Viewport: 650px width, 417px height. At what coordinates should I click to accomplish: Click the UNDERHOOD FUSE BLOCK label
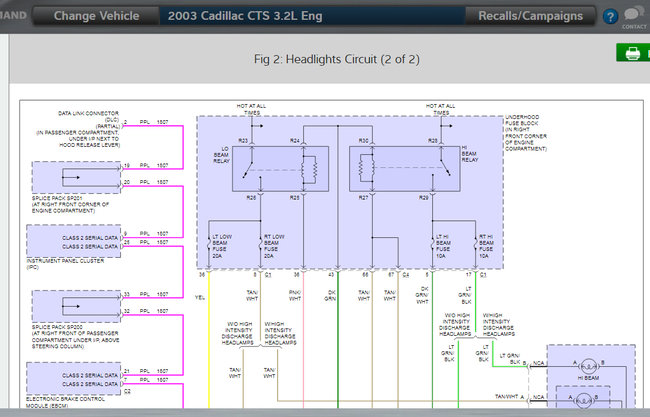[526, 133]
